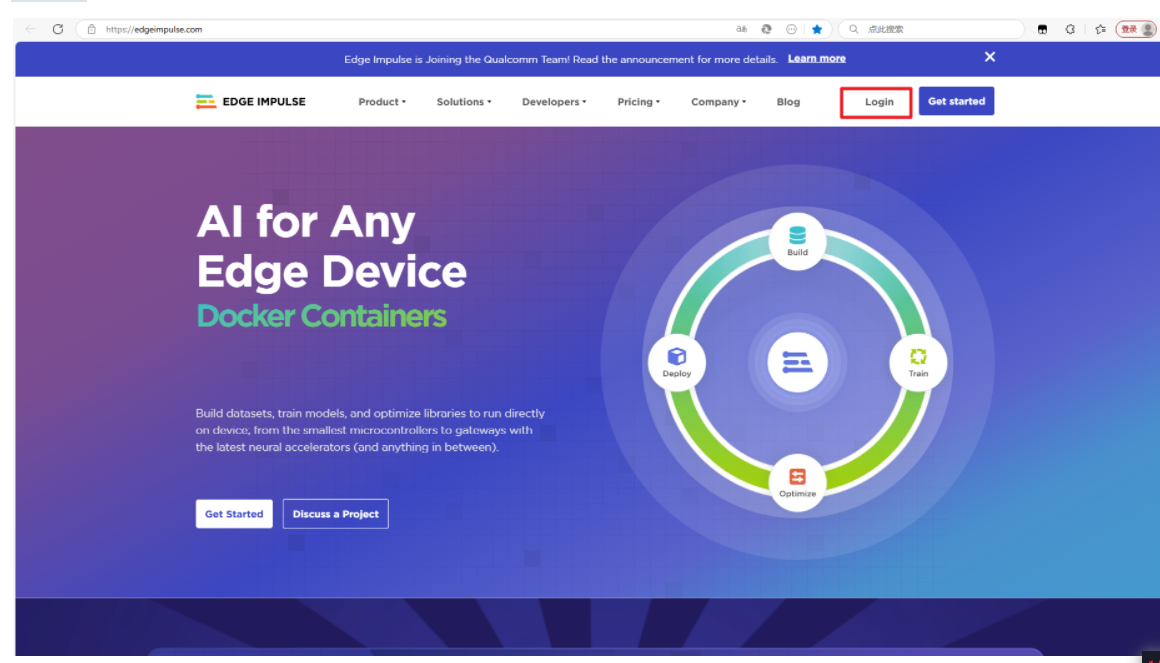Click the blue Get started button
1160x663 pixels.
pyautogui.click(x=957, y=101)
